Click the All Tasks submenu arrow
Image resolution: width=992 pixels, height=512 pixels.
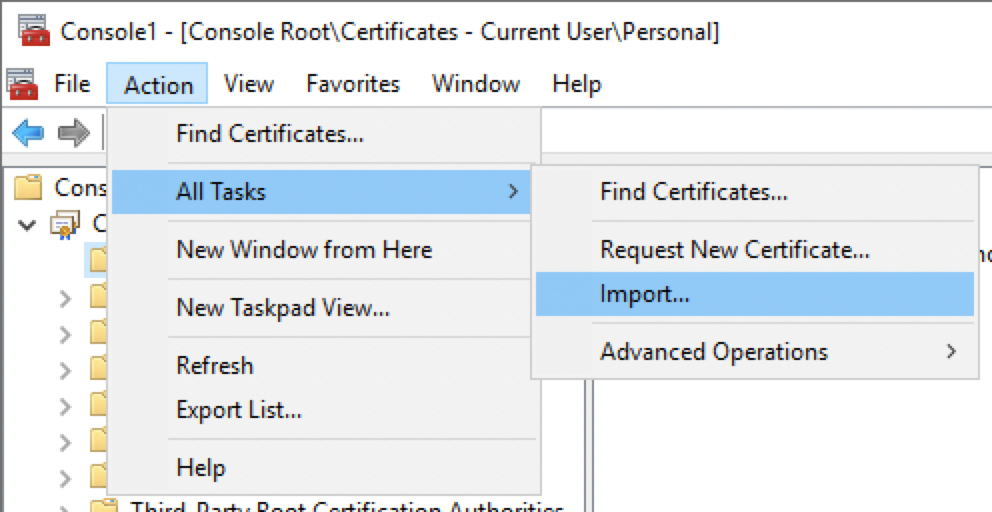[513, 191]
